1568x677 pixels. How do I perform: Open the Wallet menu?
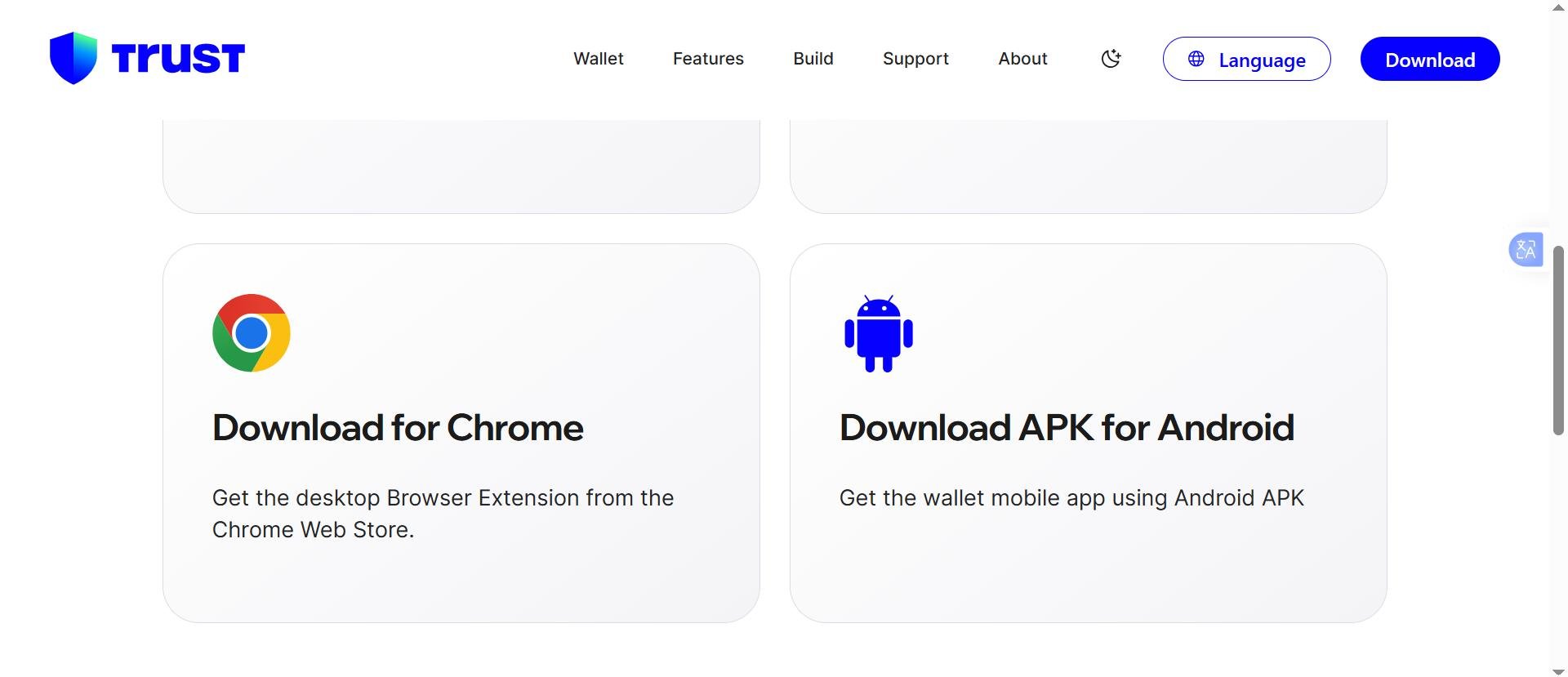(x=599, y=59)
